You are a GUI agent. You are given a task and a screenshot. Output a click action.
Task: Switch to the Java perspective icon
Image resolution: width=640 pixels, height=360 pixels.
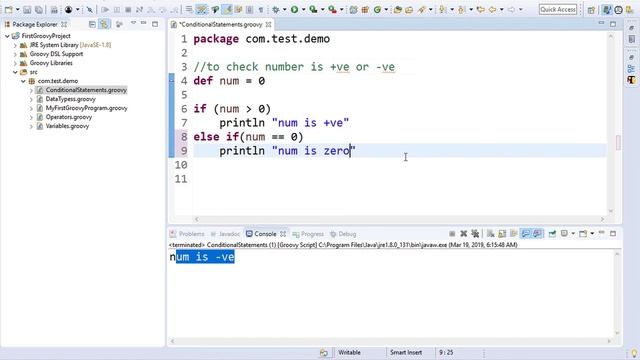click(x=607, y=10)
